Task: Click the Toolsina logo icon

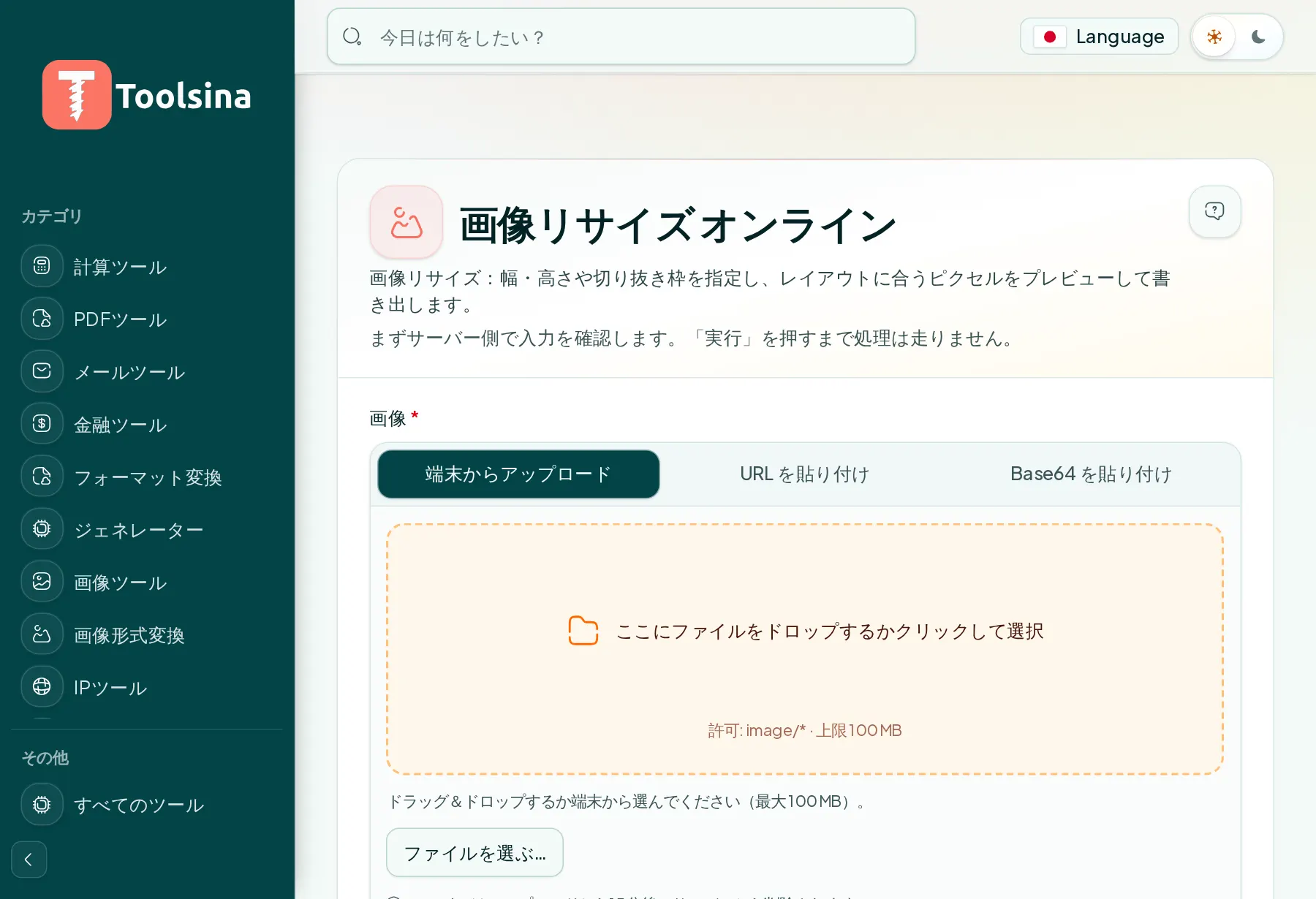Action: tap(77, 95)
